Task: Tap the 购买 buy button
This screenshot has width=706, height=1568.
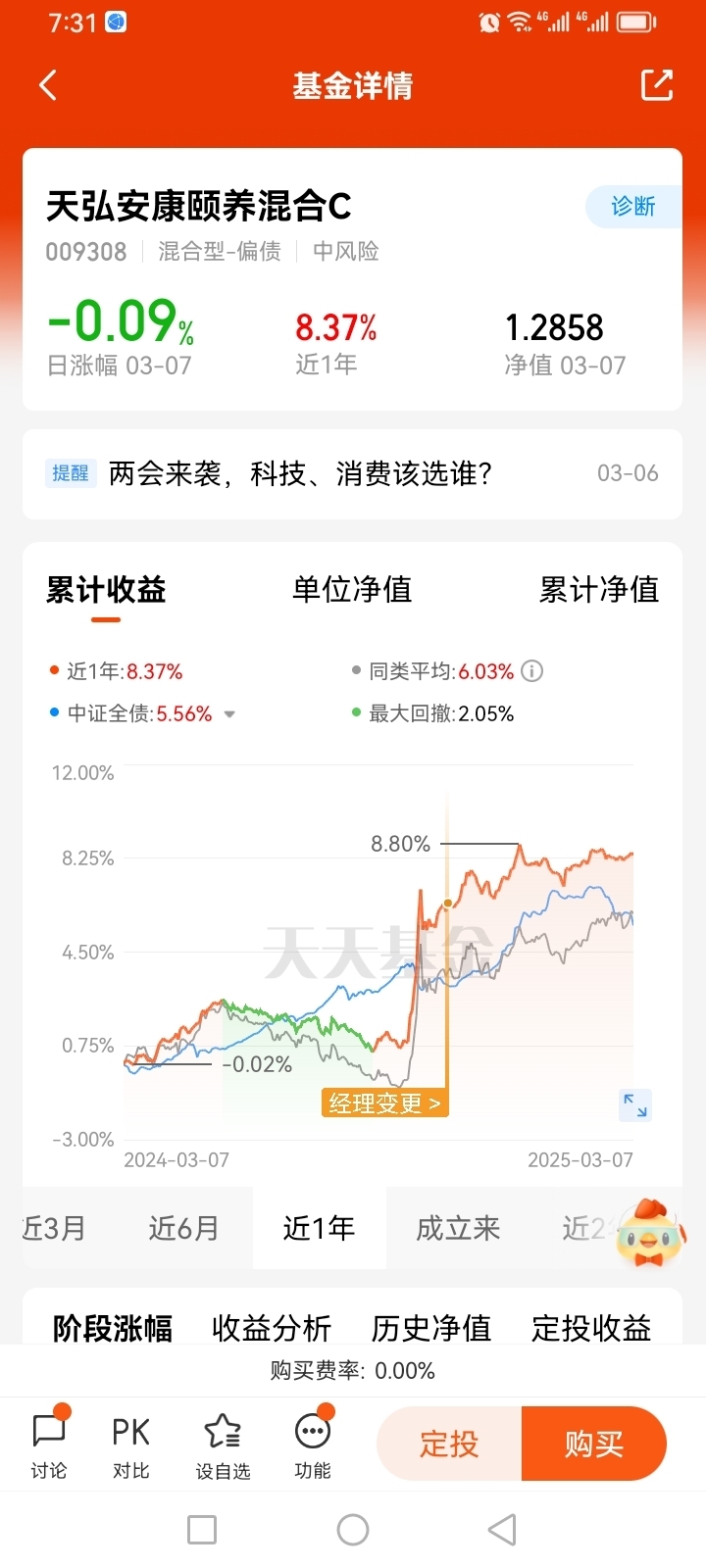Action: coord(594,1444)
